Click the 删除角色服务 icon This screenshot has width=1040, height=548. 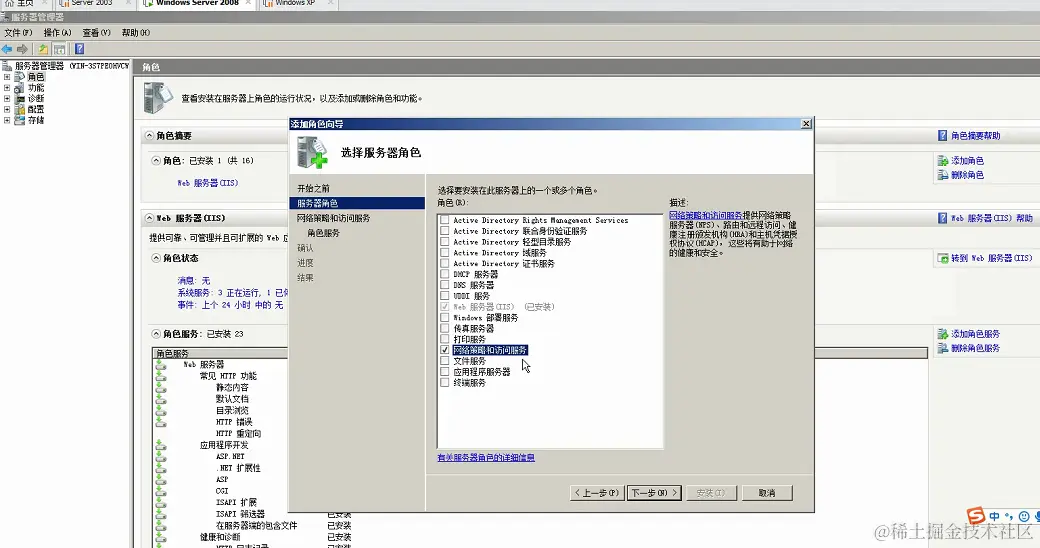click(942, 348)
